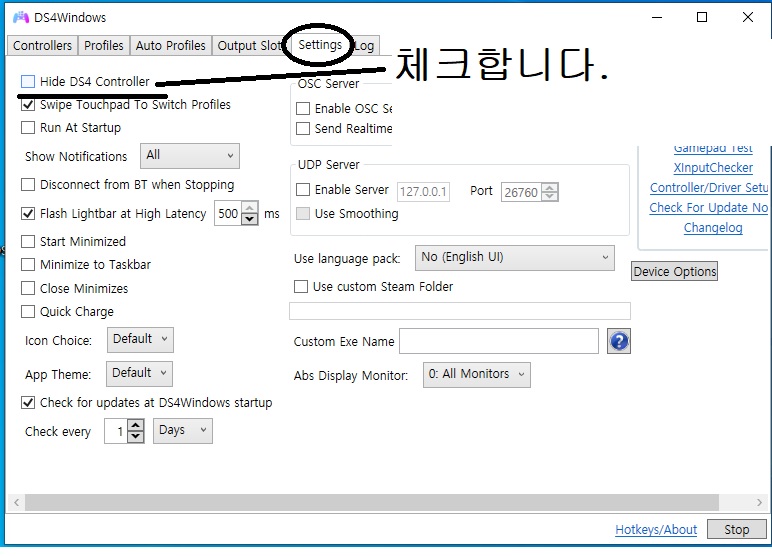The height and width of the screenshot is (556, 772).
Task: Increase UDP port number
Action: coord(549,187)
